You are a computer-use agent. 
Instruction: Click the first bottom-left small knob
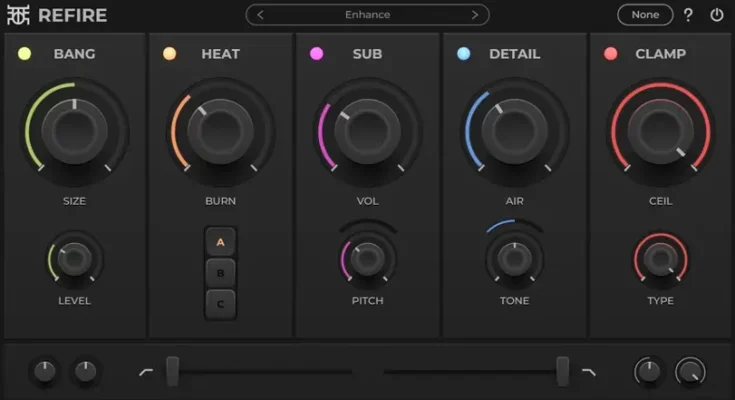pos(45,372)
